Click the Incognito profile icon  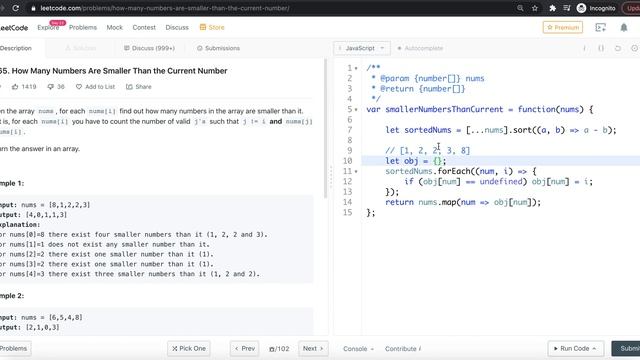pyautogui.click(x=582, y=8)
